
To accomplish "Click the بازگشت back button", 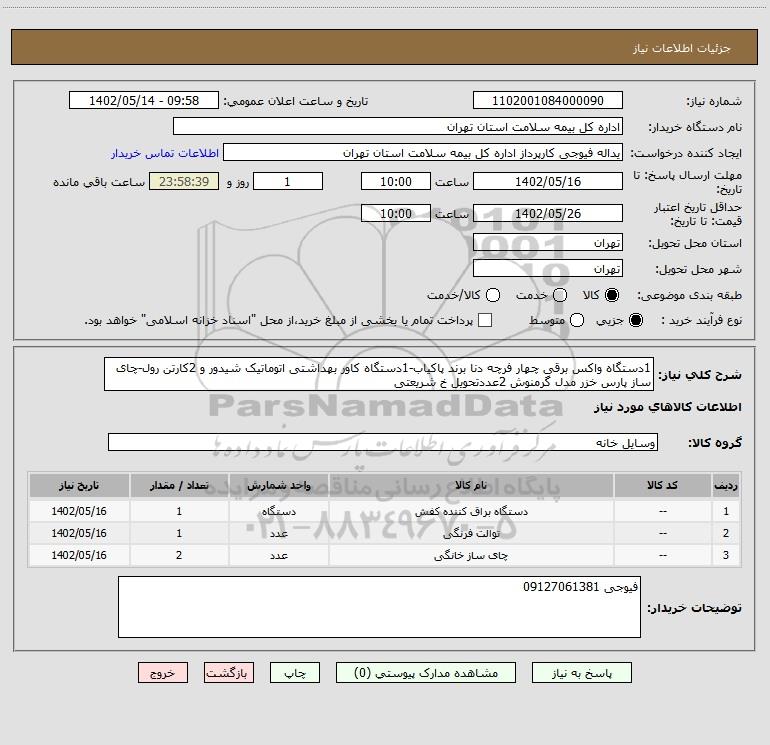I will (x=229, y=673).
